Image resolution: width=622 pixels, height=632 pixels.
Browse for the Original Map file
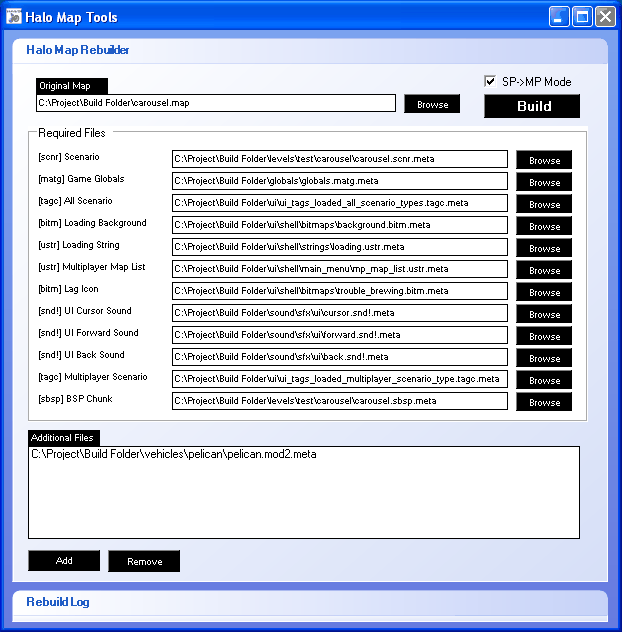(432, 104)
